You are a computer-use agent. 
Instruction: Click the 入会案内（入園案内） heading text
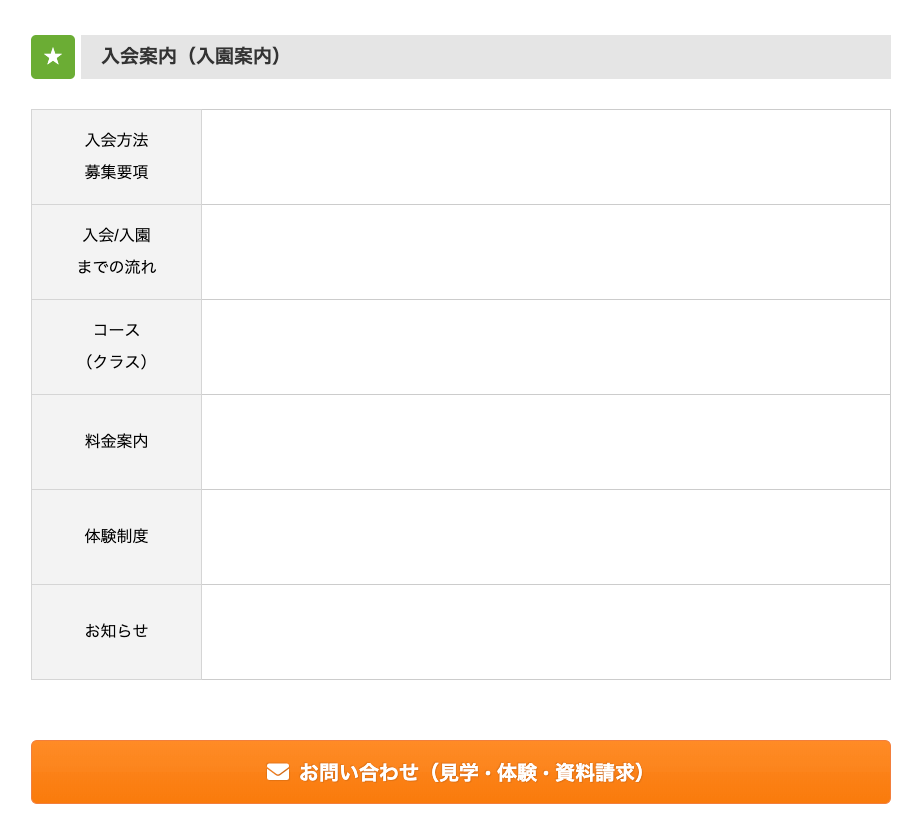pyautogui.click(x=191, y=56)
